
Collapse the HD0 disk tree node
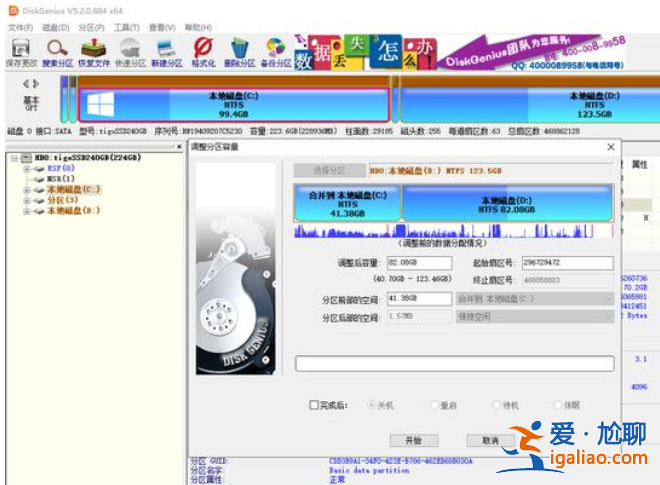tap(15, 158)
